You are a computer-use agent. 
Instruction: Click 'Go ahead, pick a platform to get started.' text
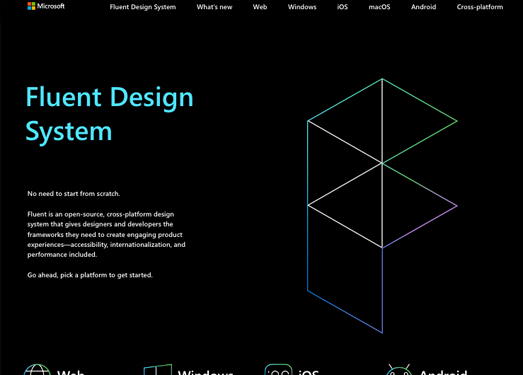click(x=90, y=275)
